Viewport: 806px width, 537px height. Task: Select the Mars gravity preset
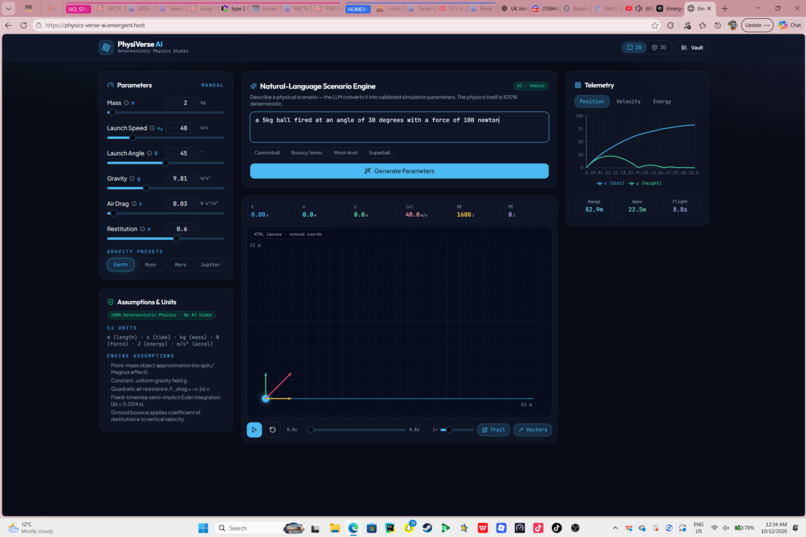tap(180, 265)
